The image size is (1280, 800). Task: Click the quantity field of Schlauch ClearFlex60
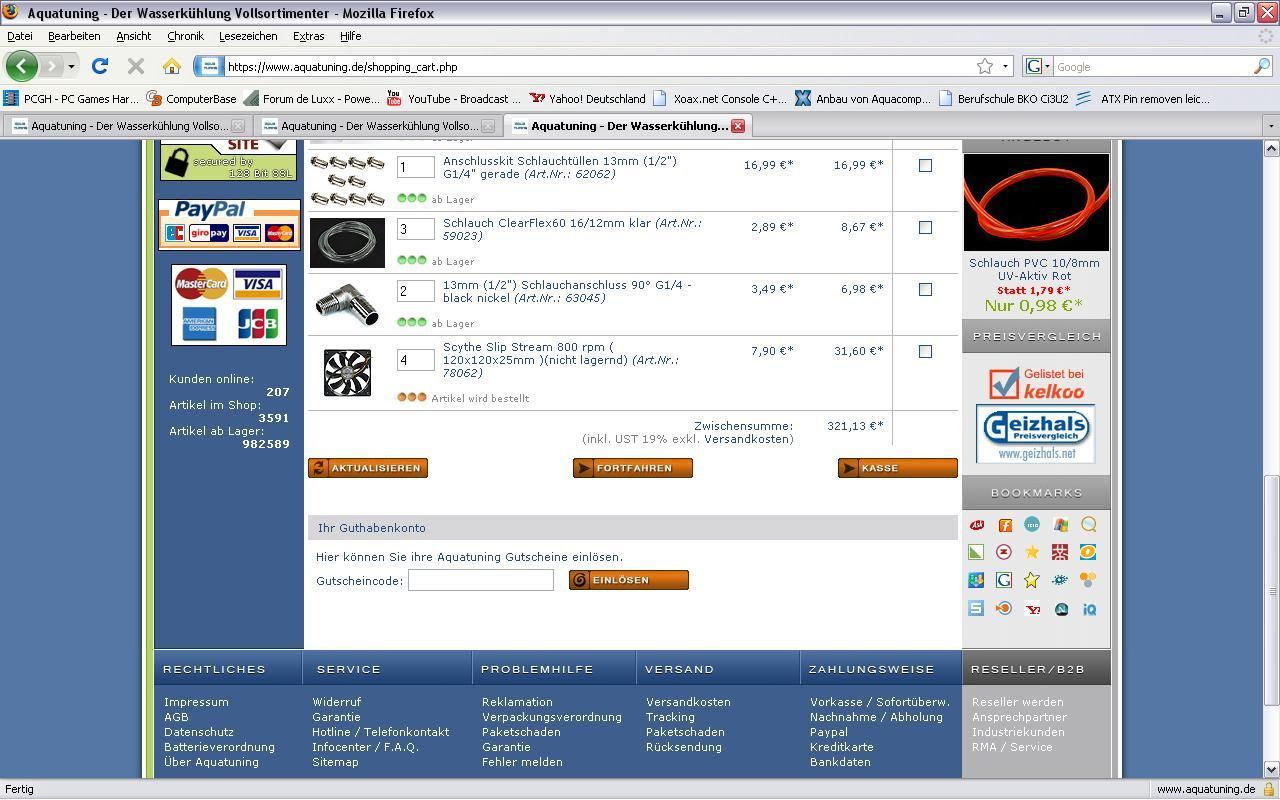[416, 229]
